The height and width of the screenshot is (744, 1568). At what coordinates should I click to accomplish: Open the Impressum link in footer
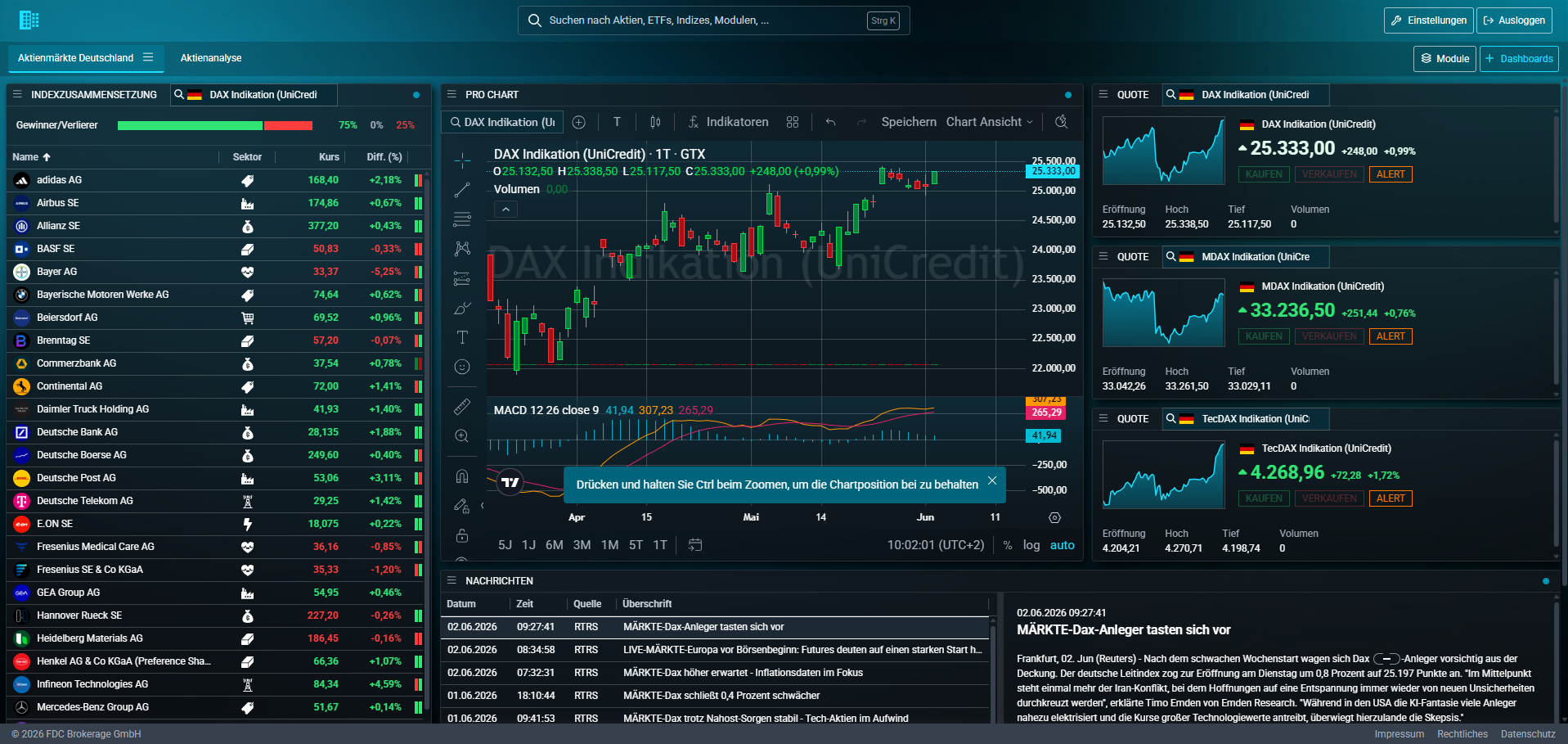coord(1400,734)
